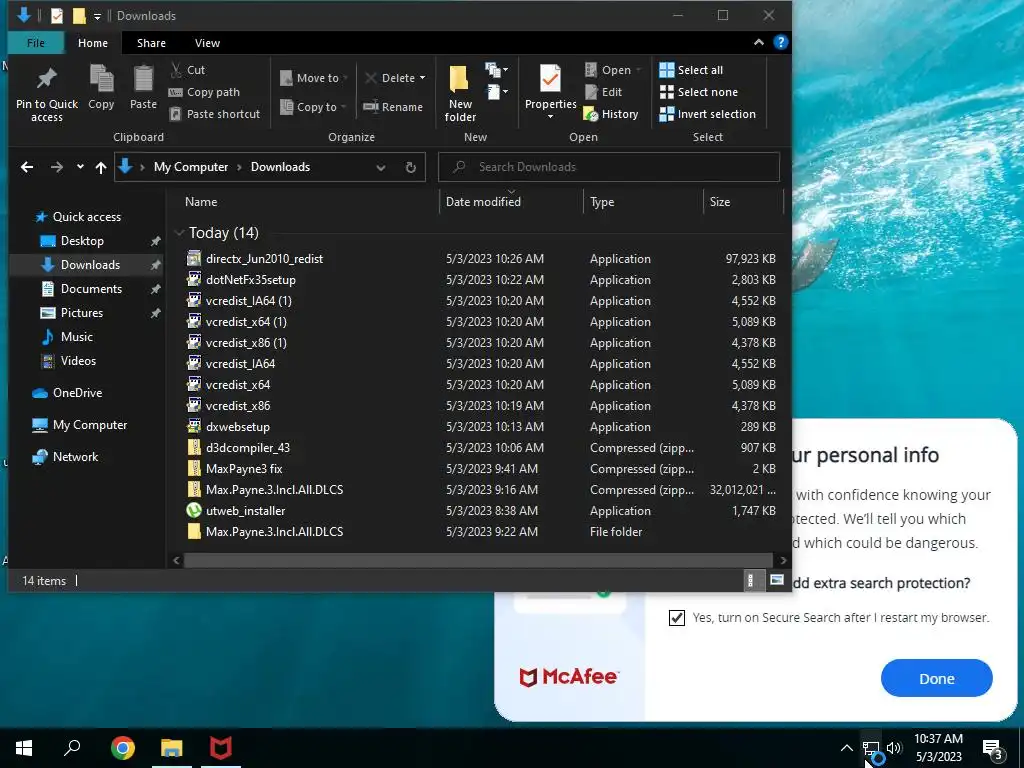Select directx_Jun2010_redist file
This screenshot has height=768, width=1024.
(264, 259)
